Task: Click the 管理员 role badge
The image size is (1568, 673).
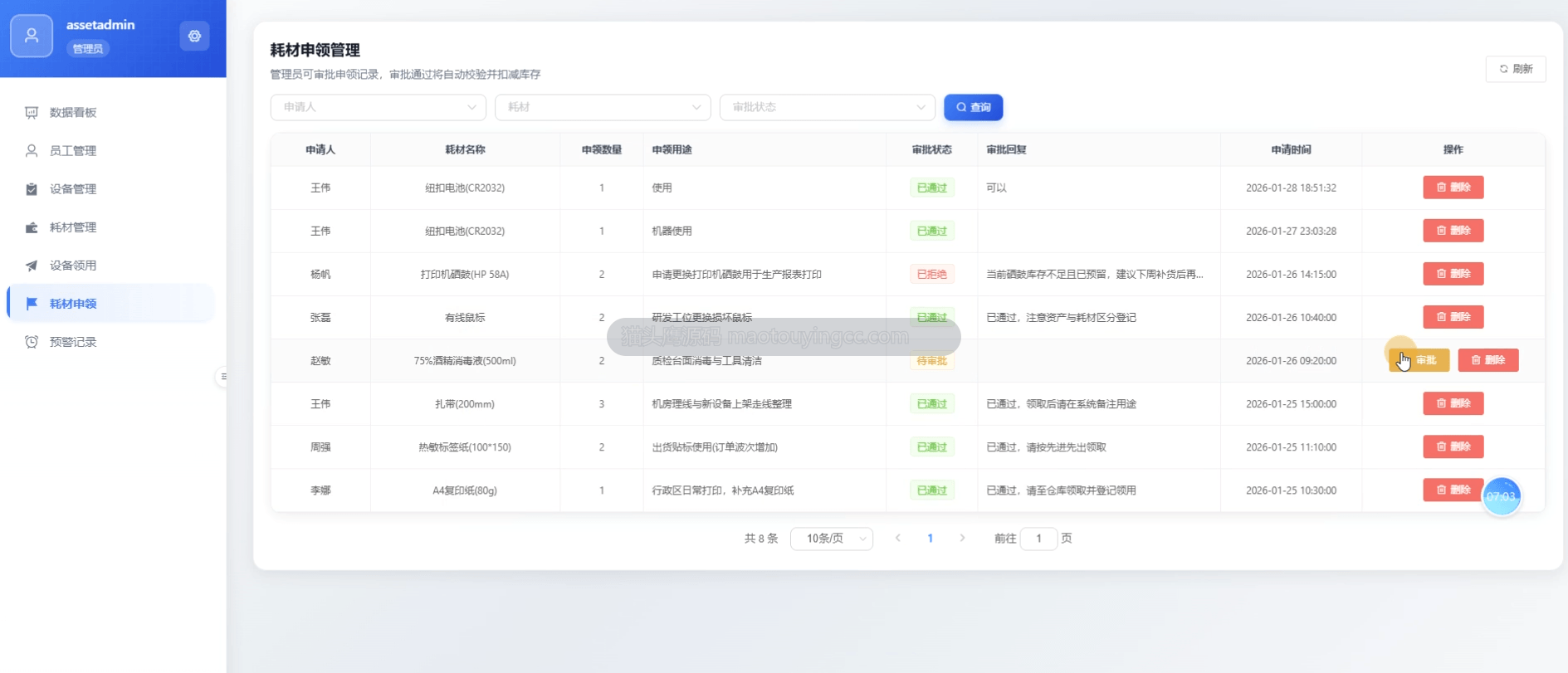Action: point(88,49)
